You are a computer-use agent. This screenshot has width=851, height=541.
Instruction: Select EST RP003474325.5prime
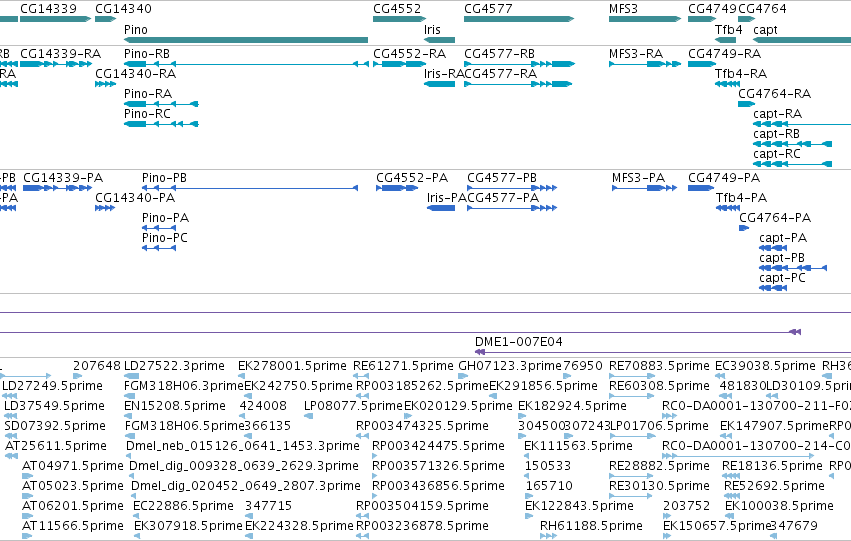363,436
